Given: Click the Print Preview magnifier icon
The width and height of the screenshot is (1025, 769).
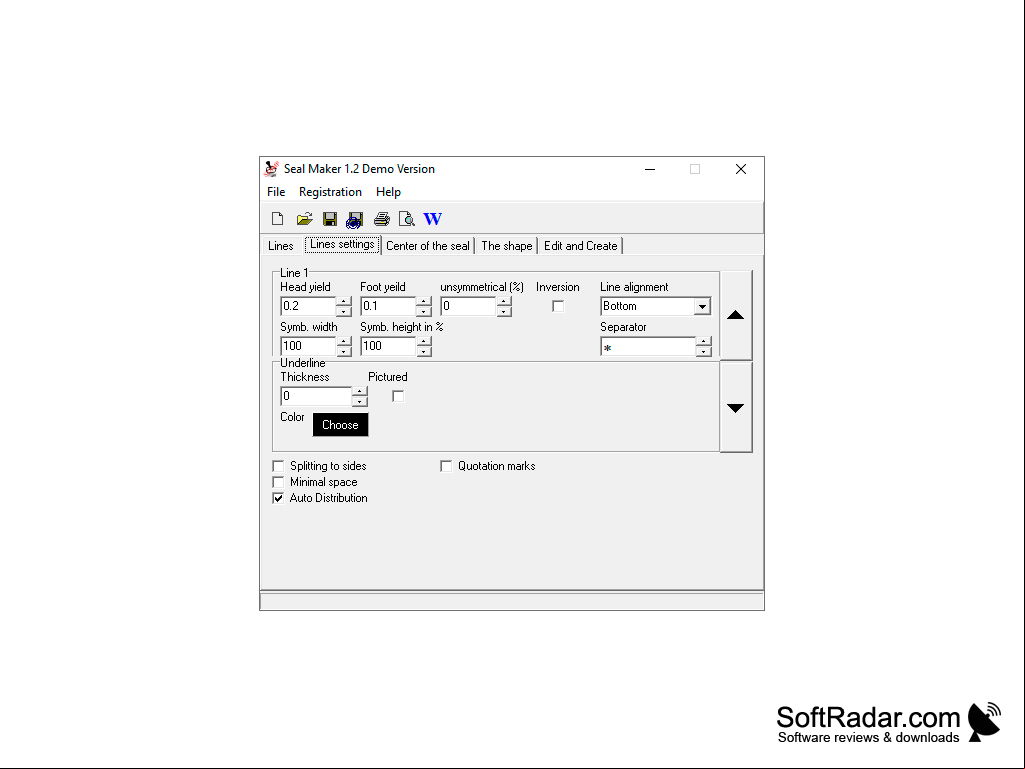Looking at the screenshot, I should [407, 219].
